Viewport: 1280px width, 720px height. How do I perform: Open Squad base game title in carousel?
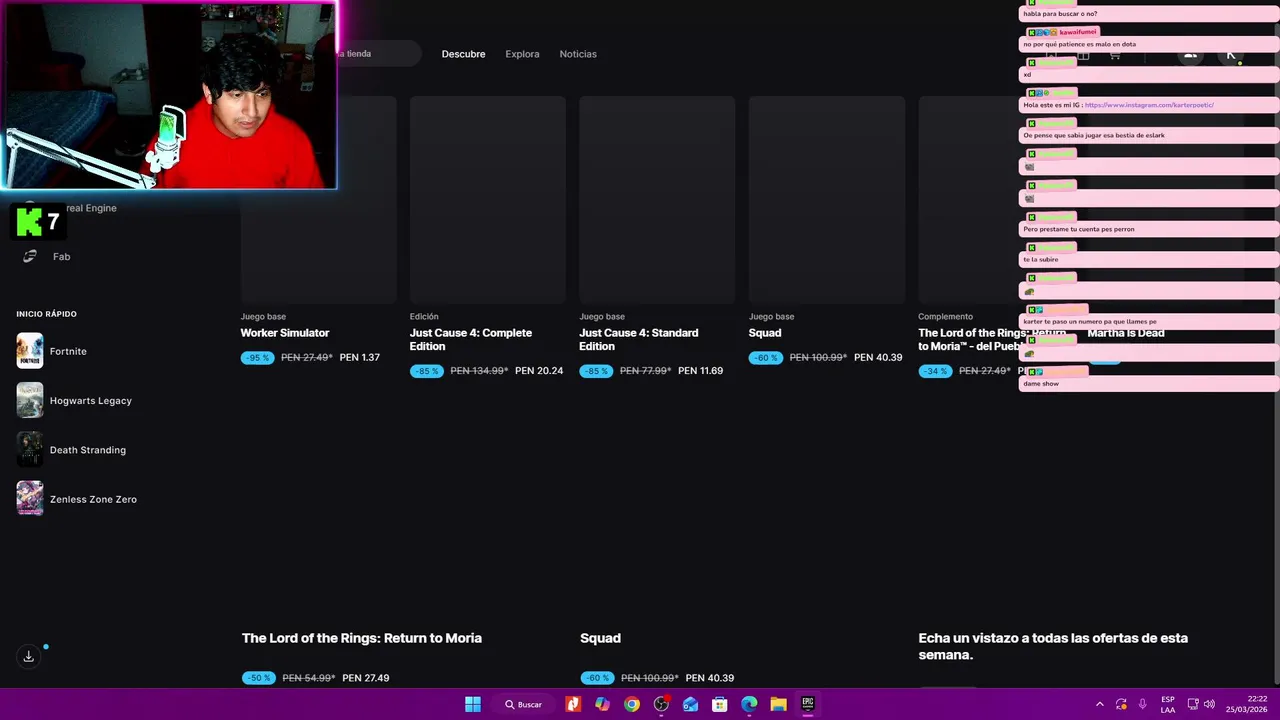765,333
